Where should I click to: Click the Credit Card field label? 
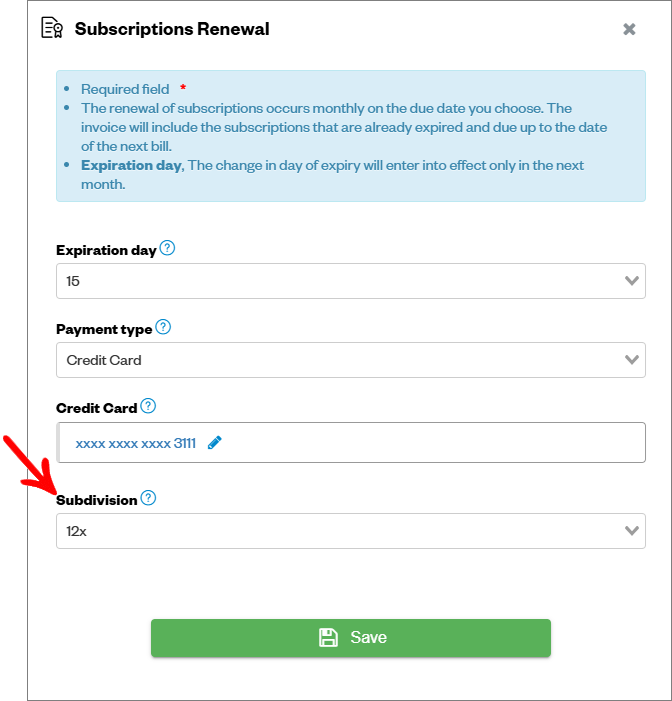(97, 408)
